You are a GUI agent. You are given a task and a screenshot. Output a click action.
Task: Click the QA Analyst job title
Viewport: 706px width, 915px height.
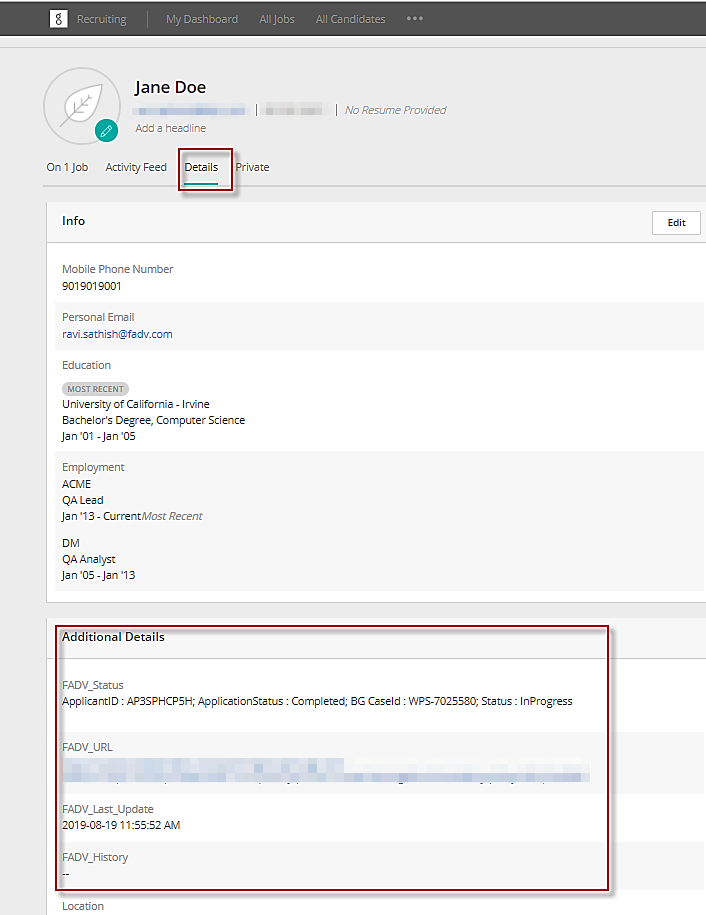[x=89, y=559]
